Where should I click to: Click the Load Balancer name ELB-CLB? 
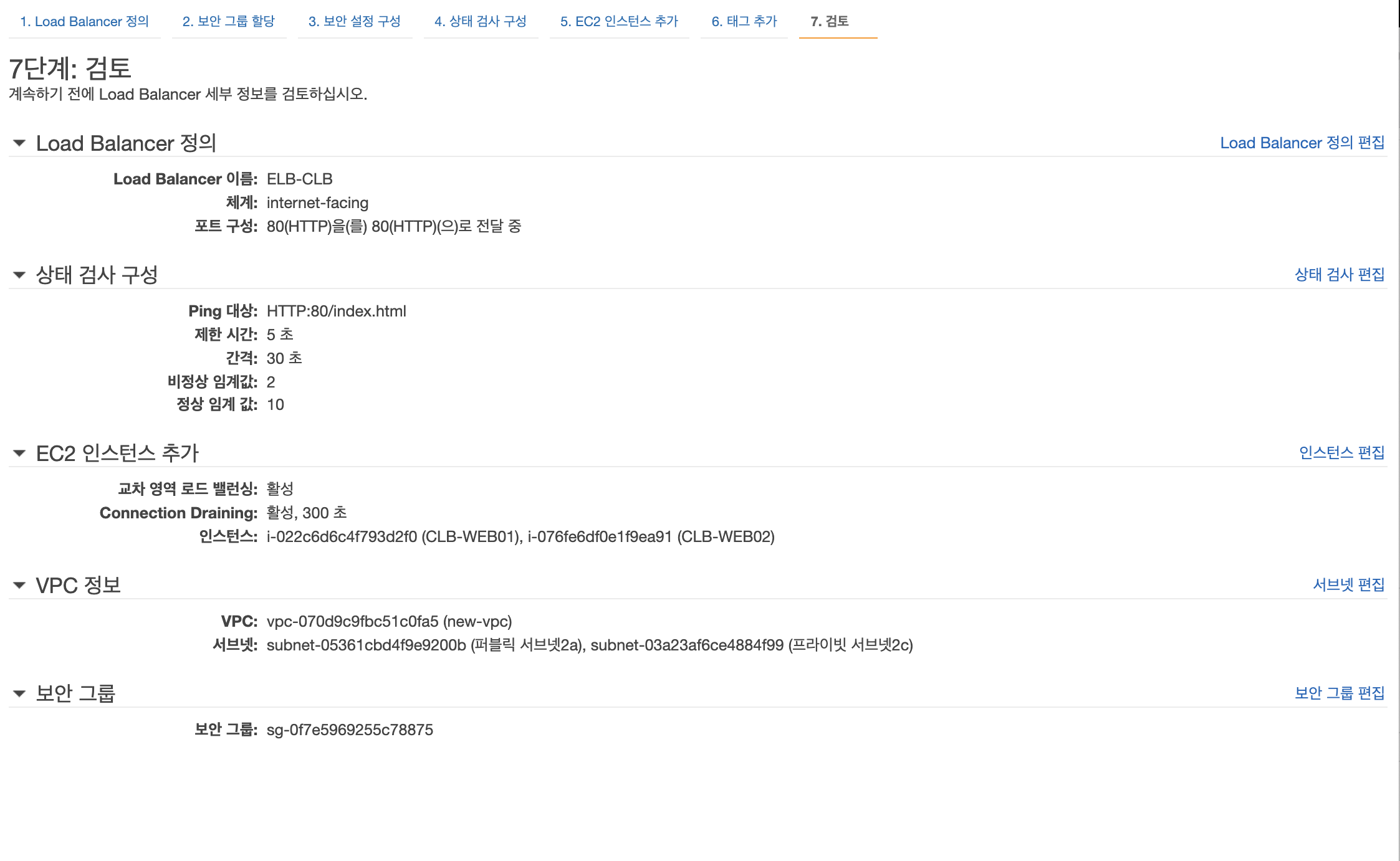pyautogui.click(x=299, y=179)
